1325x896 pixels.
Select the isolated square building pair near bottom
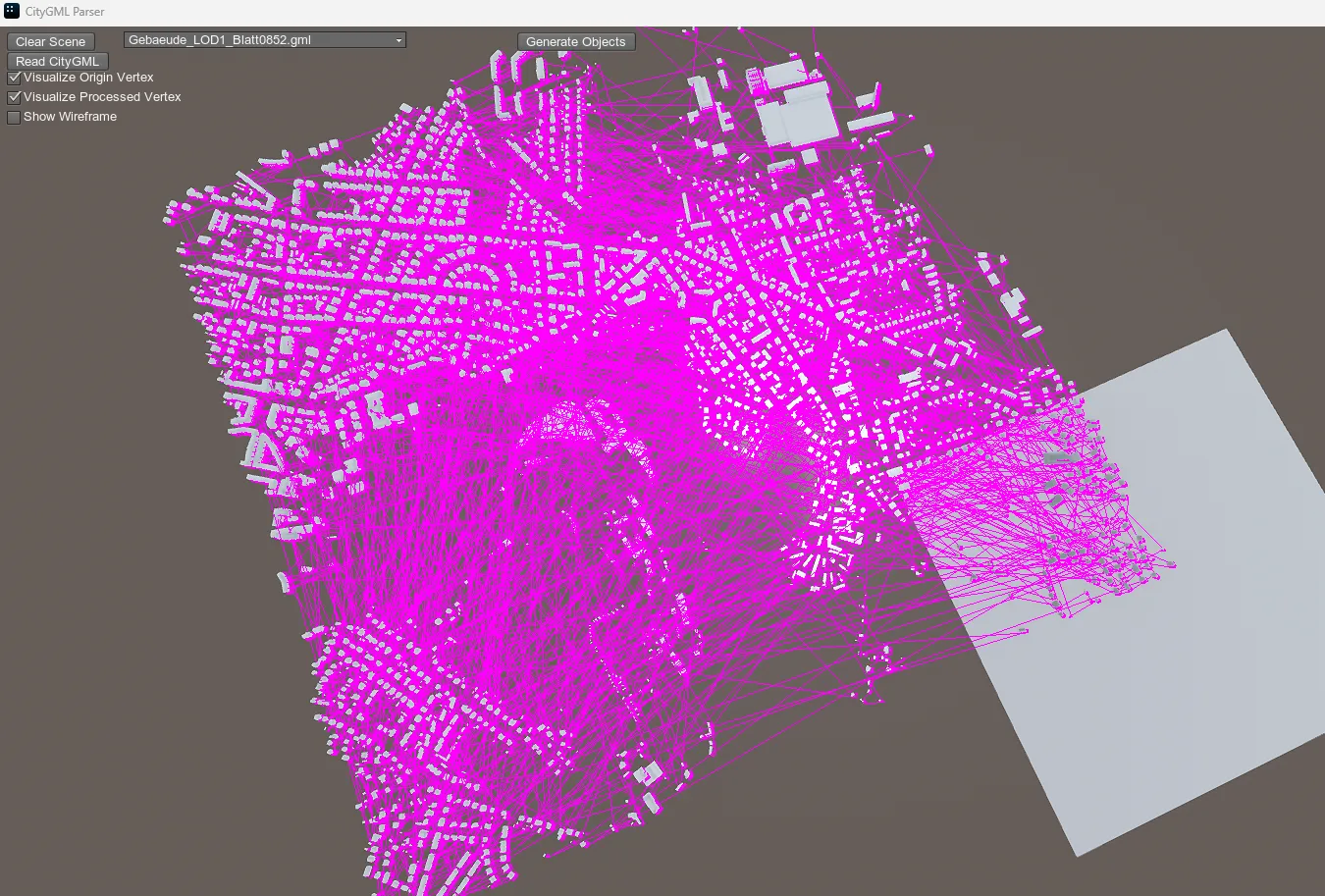[x=648, y=775]
